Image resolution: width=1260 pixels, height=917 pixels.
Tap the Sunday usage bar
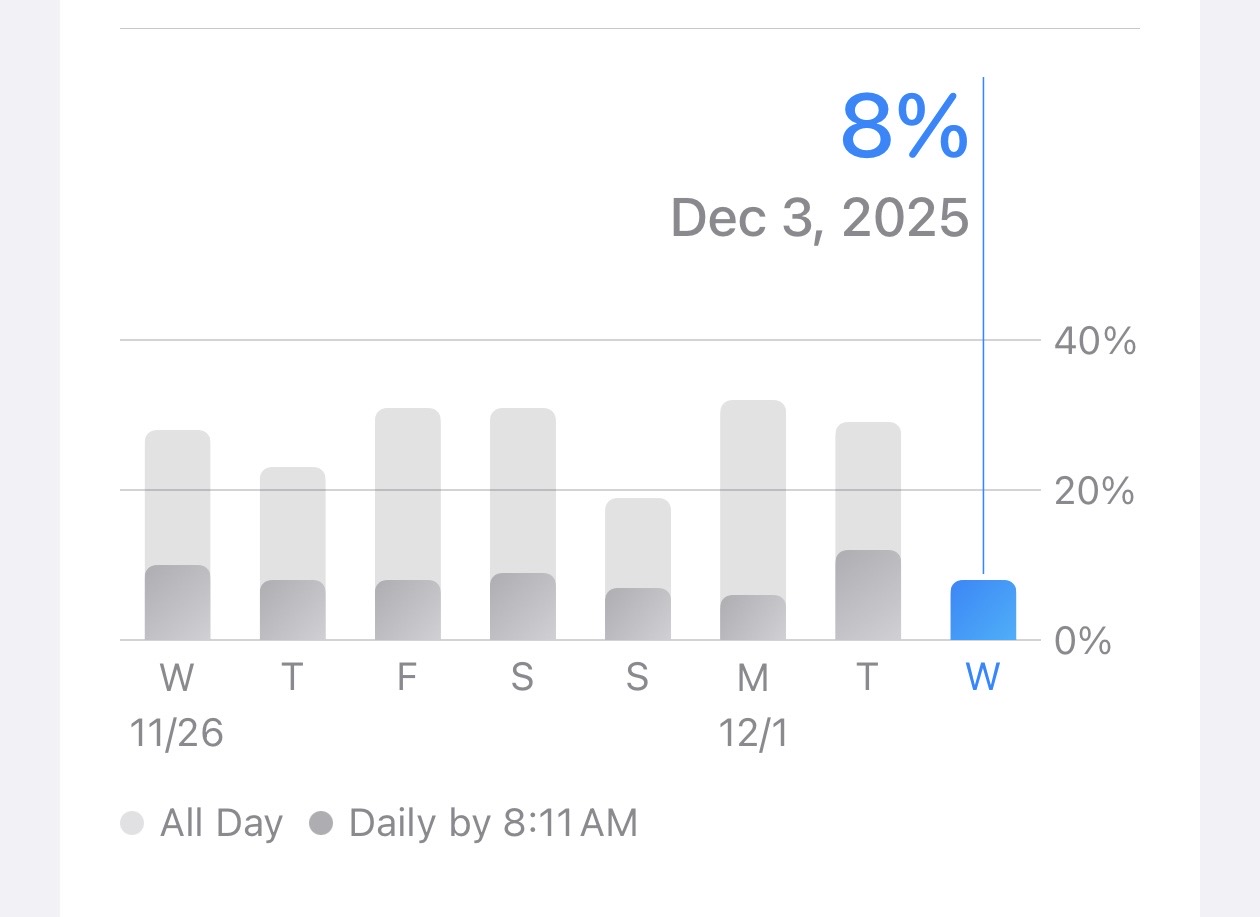pyautogui.click(x=637, y=569)
